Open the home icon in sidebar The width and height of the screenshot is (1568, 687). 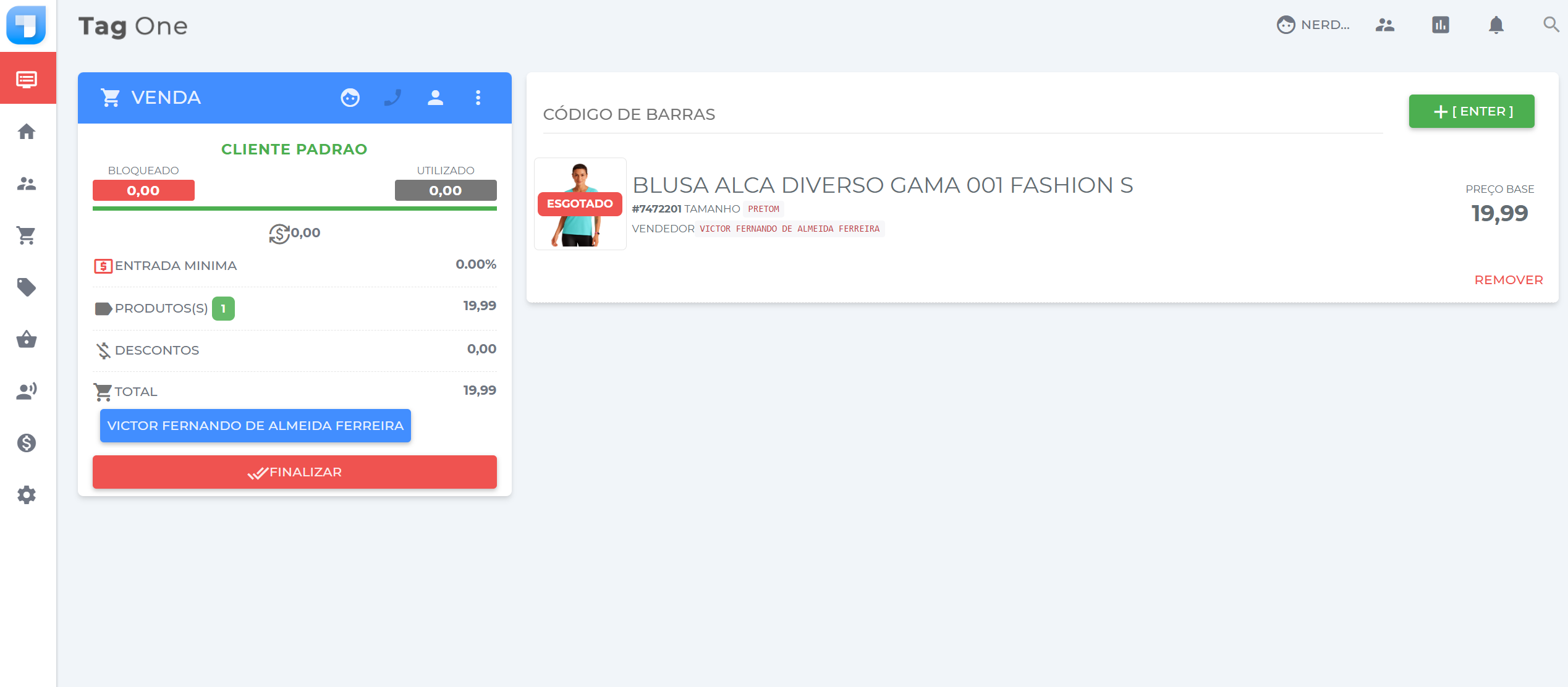pos(27,132)
